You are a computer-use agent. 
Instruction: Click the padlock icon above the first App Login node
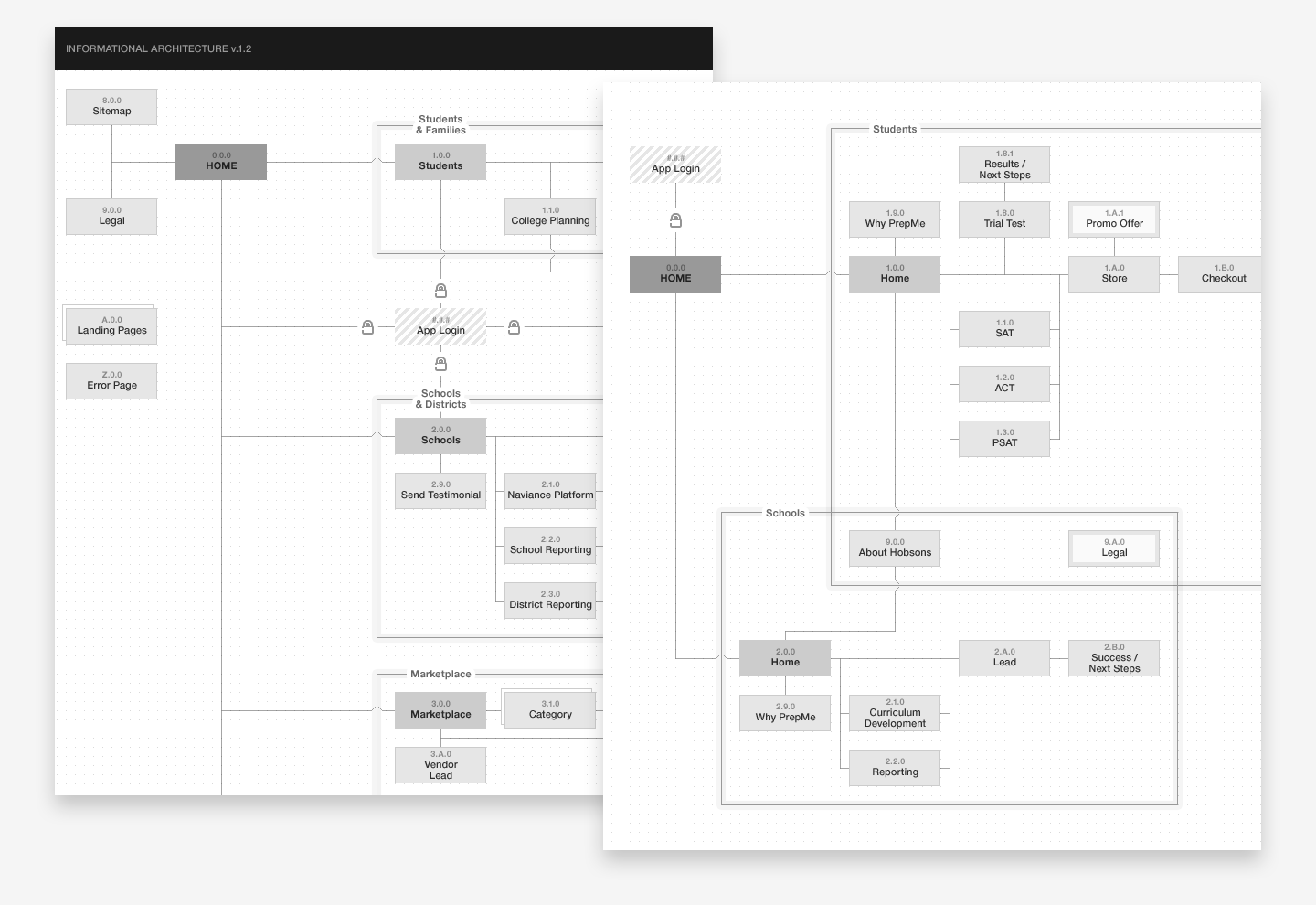(441, 290)
